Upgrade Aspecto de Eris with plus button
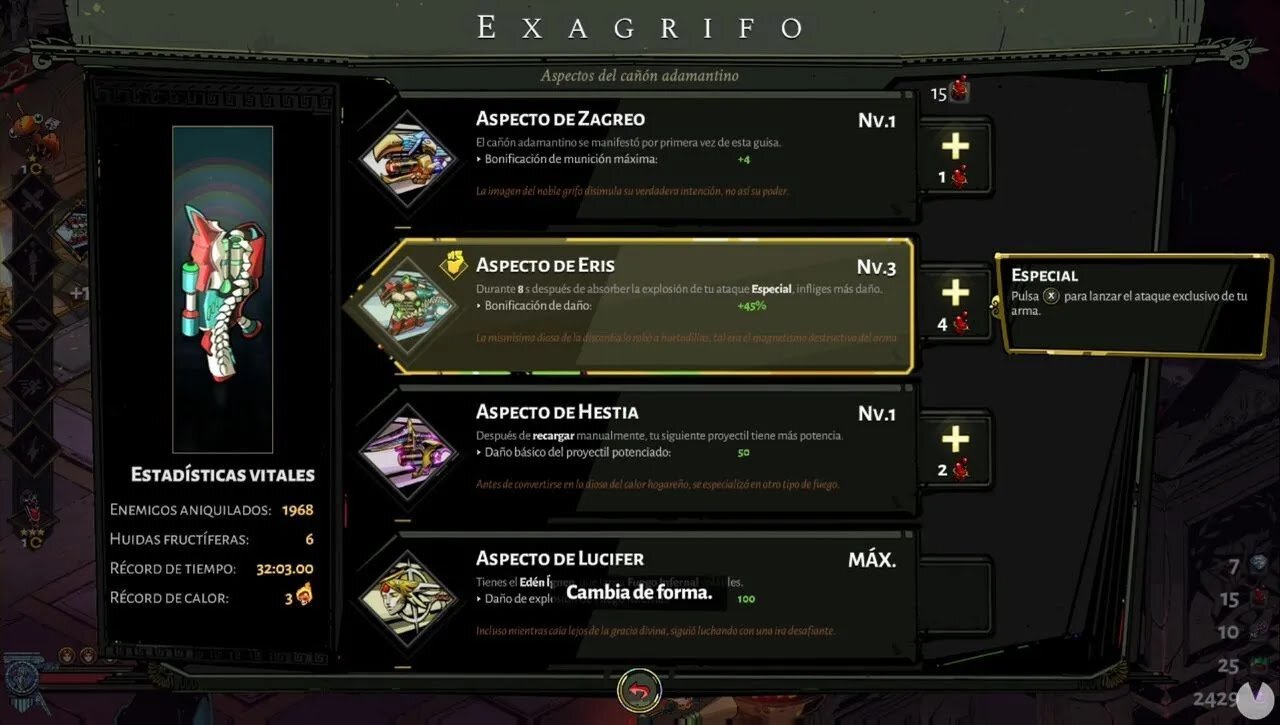Image resolution: width=1280 pixels, height=725 pixels. 956,304
